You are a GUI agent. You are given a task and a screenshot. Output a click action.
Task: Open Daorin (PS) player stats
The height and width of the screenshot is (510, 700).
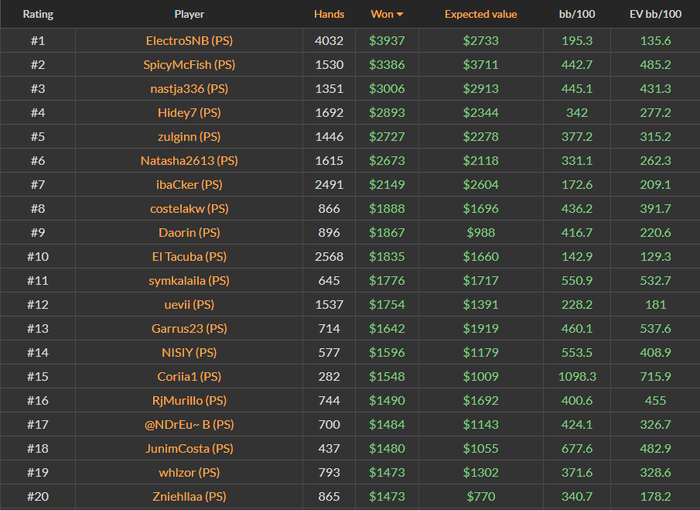(x=189, y=232)
